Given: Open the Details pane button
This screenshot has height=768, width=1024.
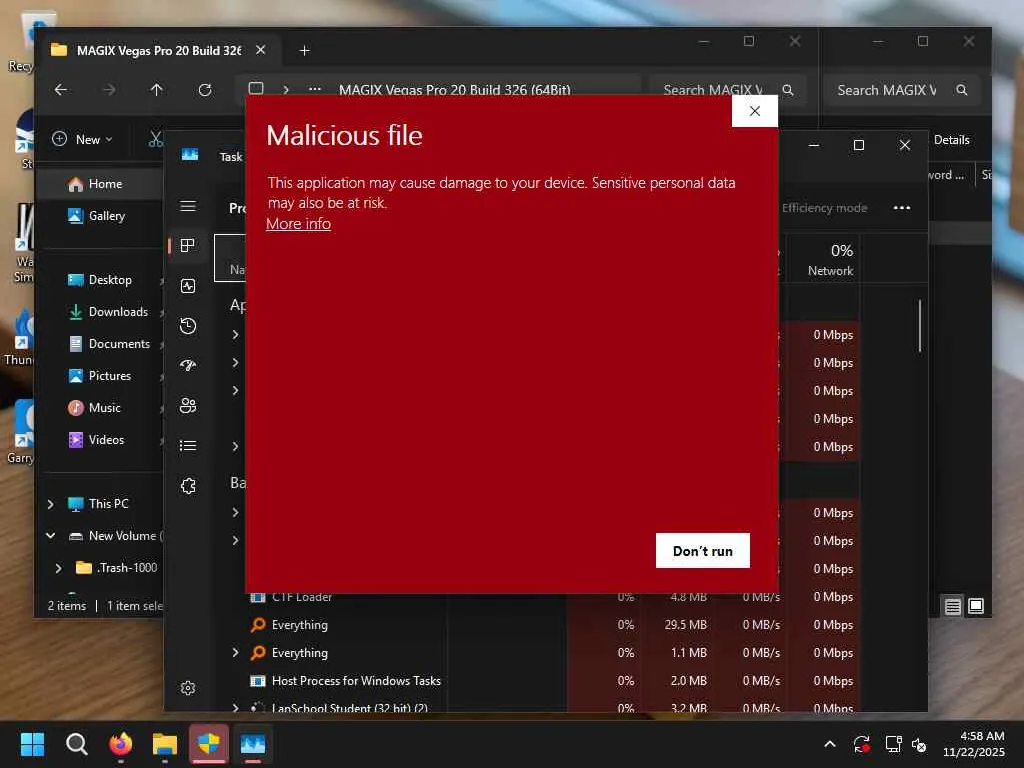Looking at the screenshot, I should point(952,140).
